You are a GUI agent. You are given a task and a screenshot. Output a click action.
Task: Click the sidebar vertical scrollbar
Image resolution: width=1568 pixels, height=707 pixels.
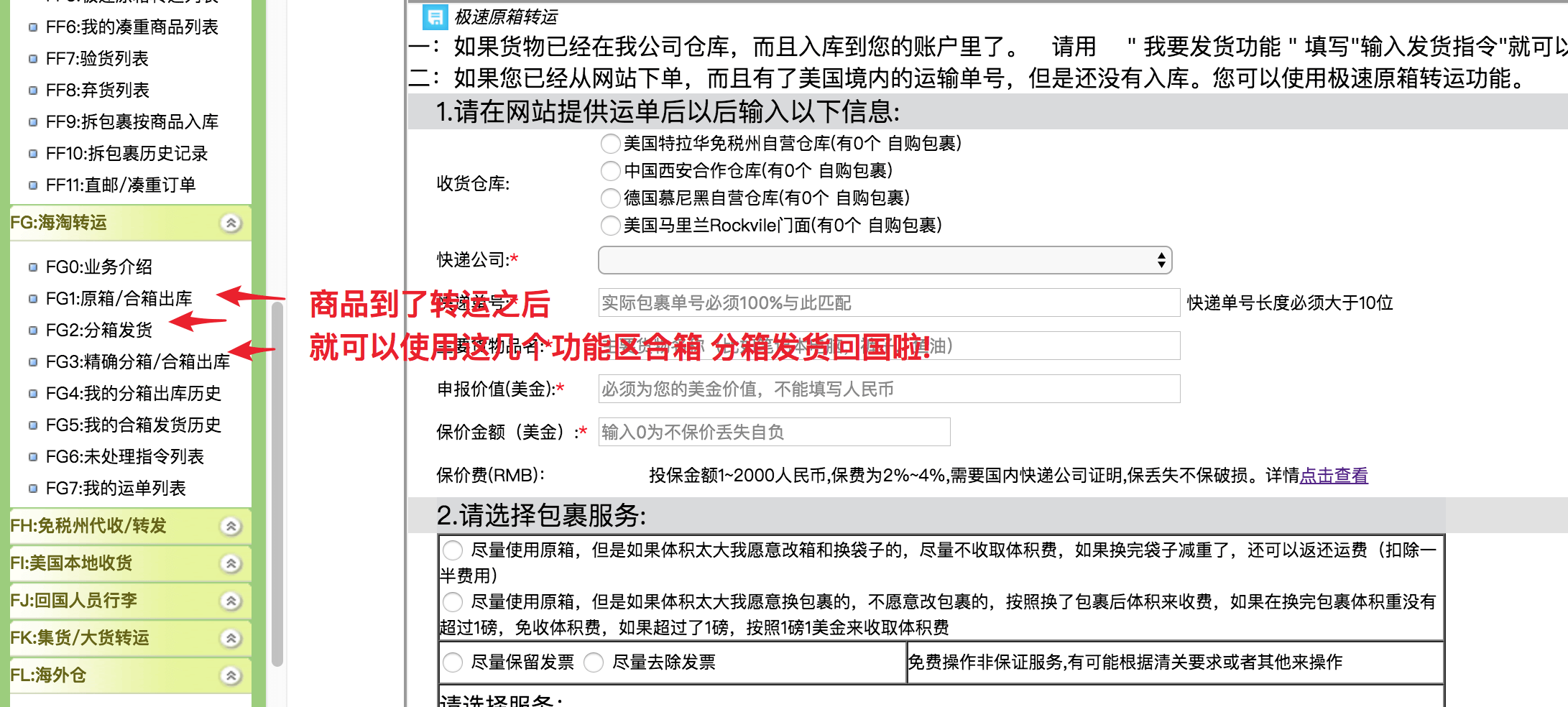point(277,485)
